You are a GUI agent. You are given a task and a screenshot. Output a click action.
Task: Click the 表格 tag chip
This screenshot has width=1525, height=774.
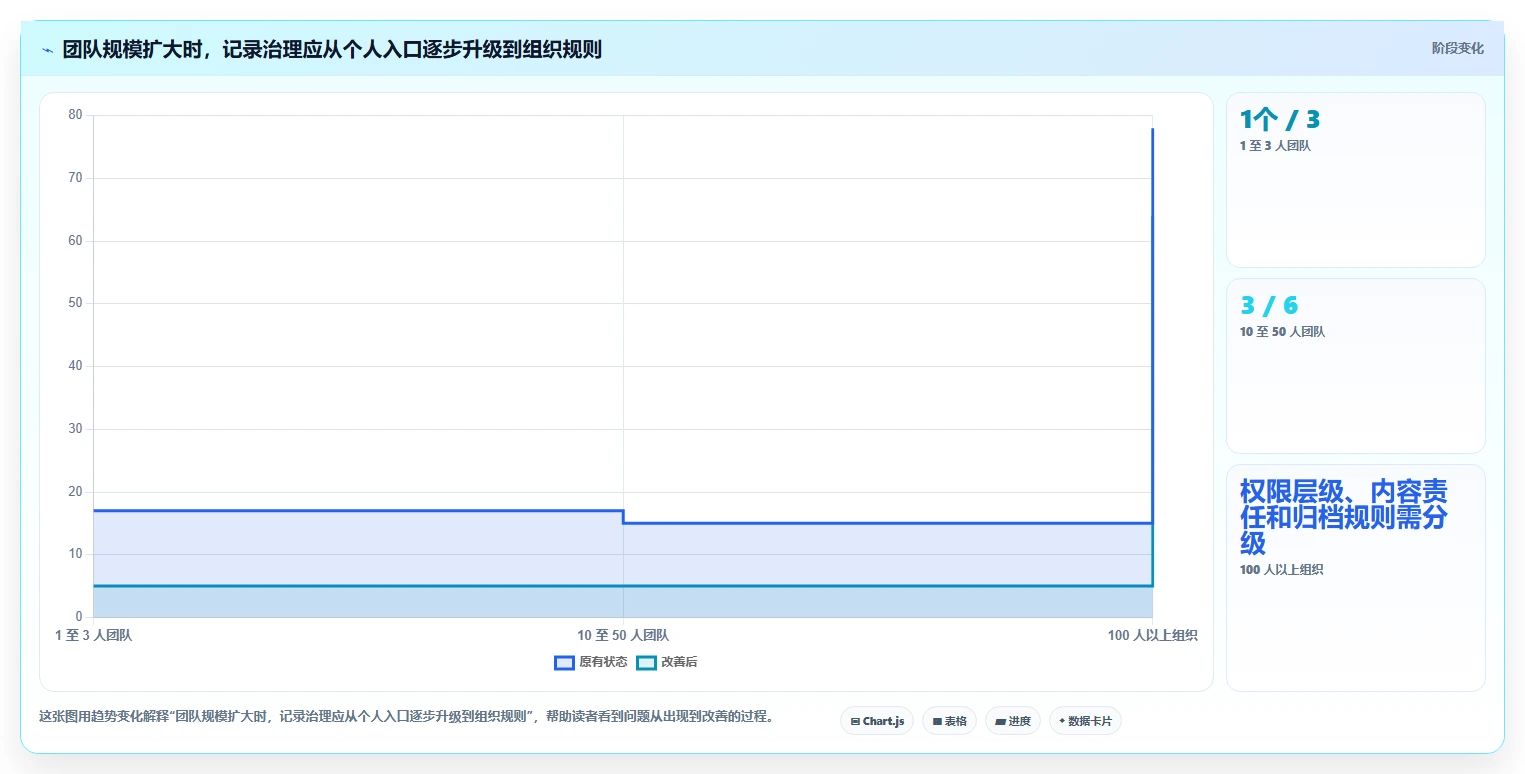[x=949, y=721]
